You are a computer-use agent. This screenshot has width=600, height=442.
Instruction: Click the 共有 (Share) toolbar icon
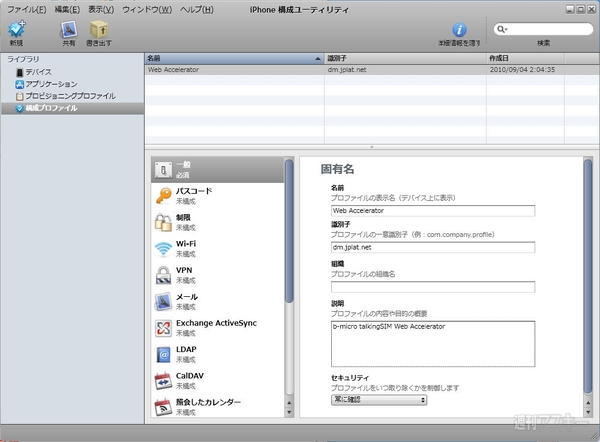68,29
